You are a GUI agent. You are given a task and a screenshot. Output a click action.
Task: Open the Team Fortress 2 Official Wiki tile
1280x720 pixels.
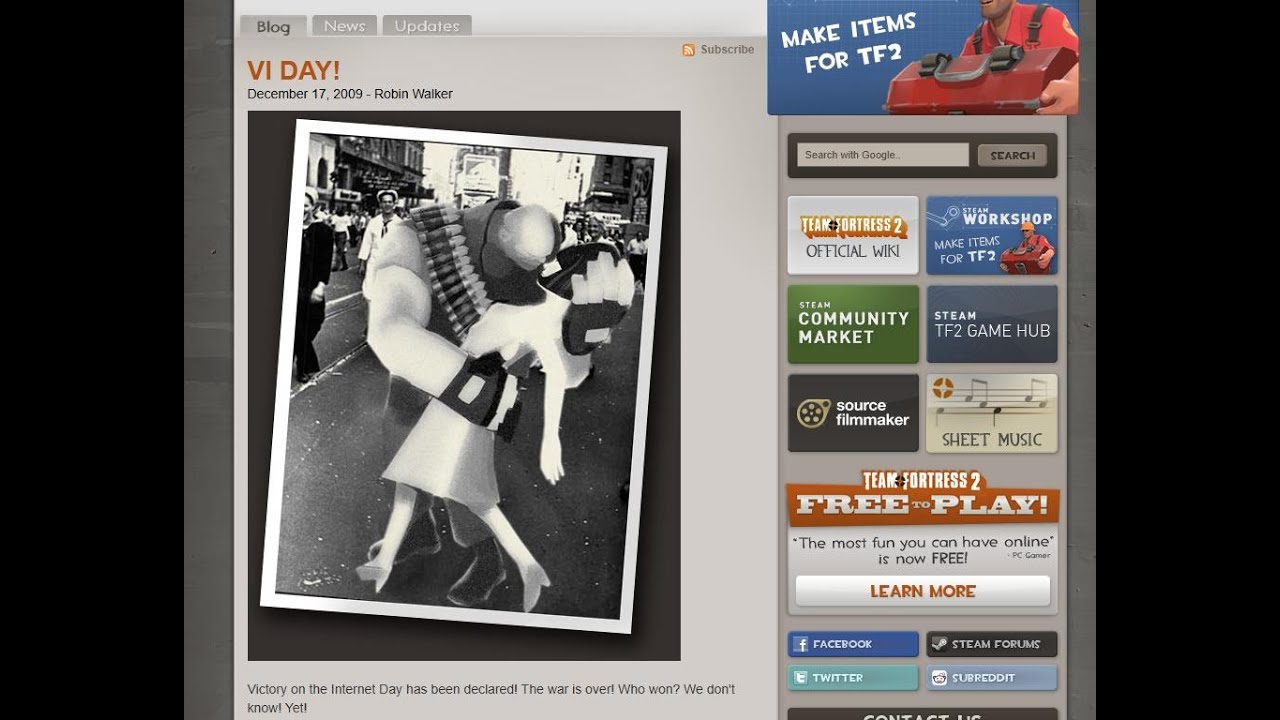pos(853,235)
